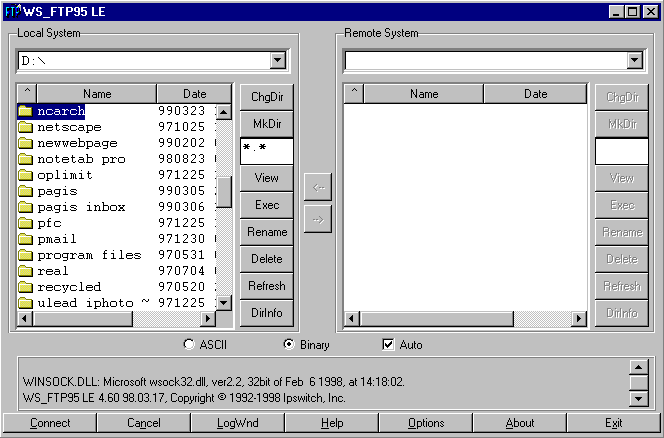Sort local files by Name column
The image size is (664, 438).
tap(97, 94)
